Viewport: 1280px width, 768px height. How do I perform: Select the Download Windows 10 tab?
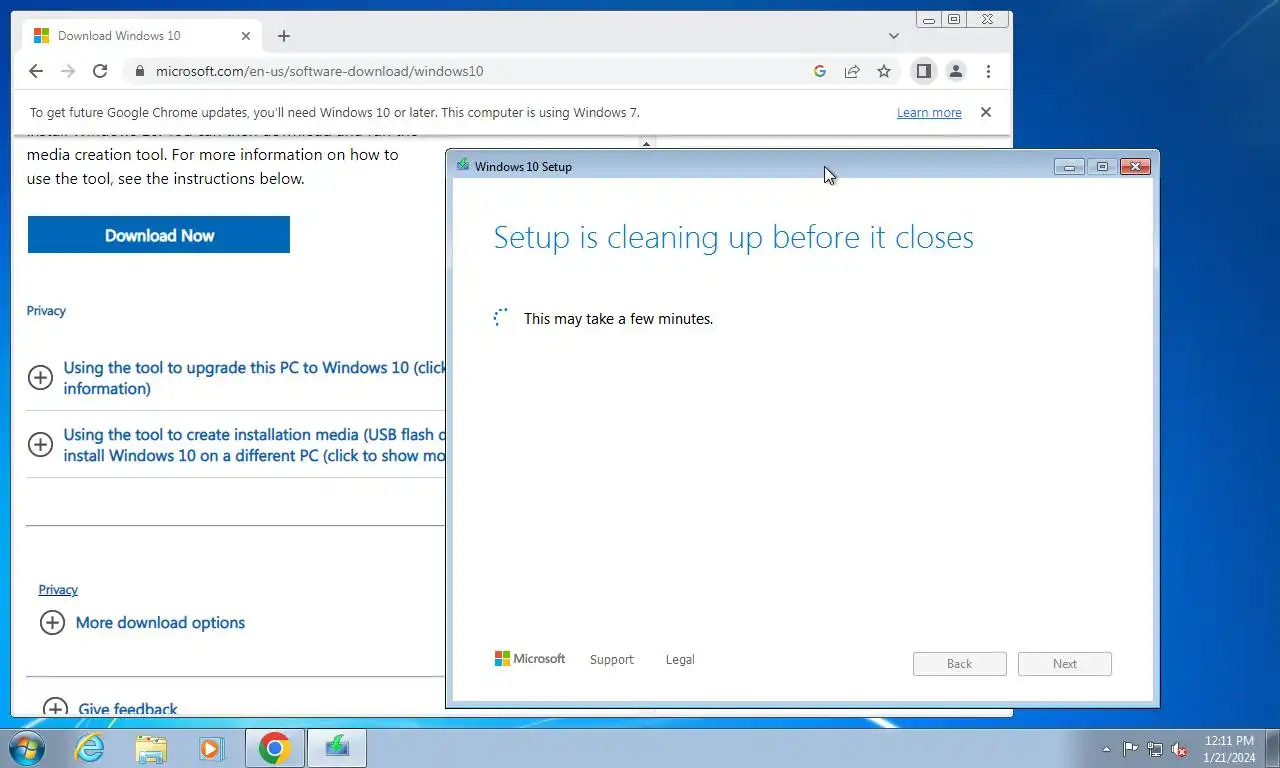pos(142,36)
